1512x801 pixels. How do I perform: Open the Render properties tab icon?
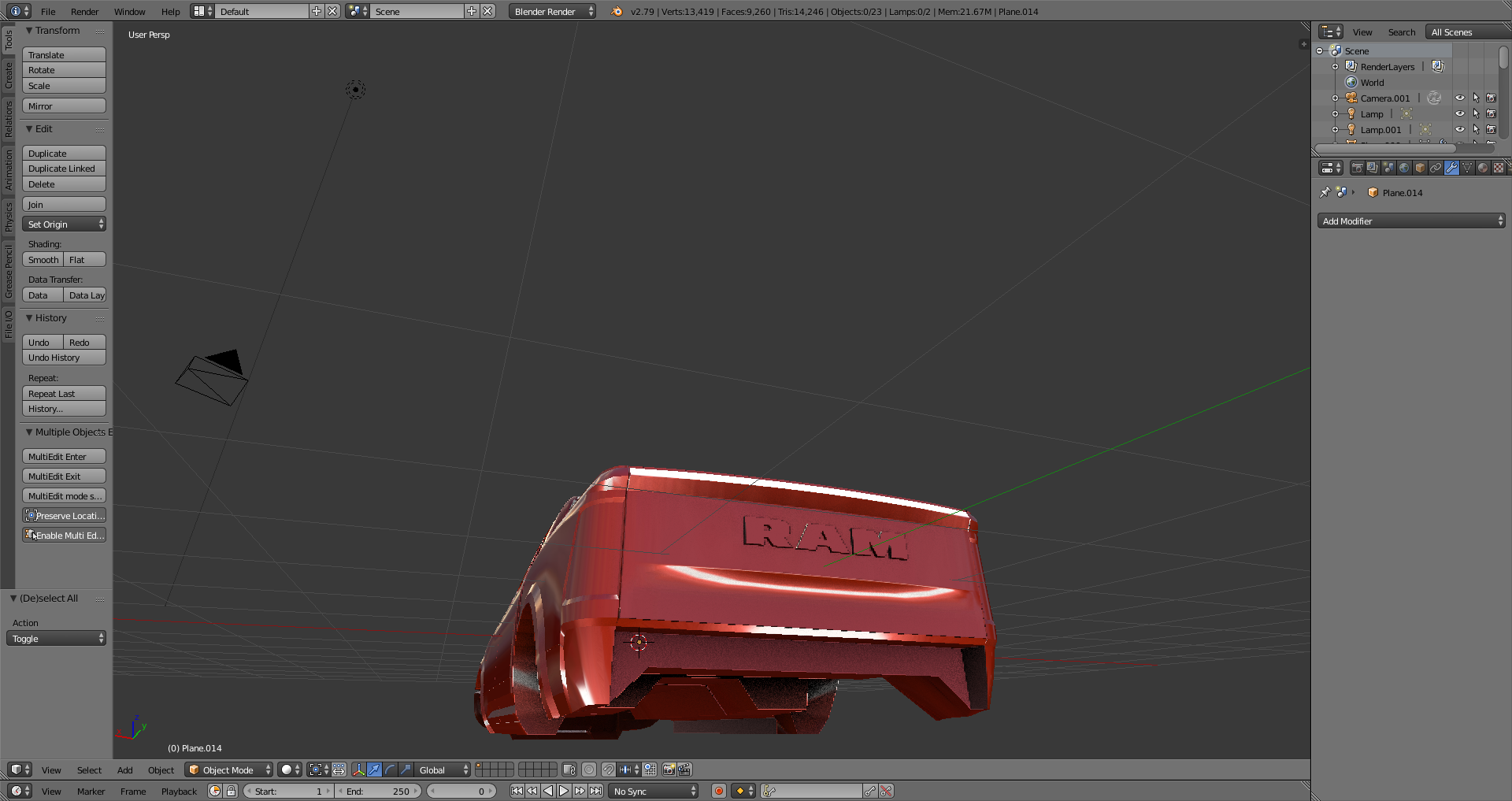1357,168
